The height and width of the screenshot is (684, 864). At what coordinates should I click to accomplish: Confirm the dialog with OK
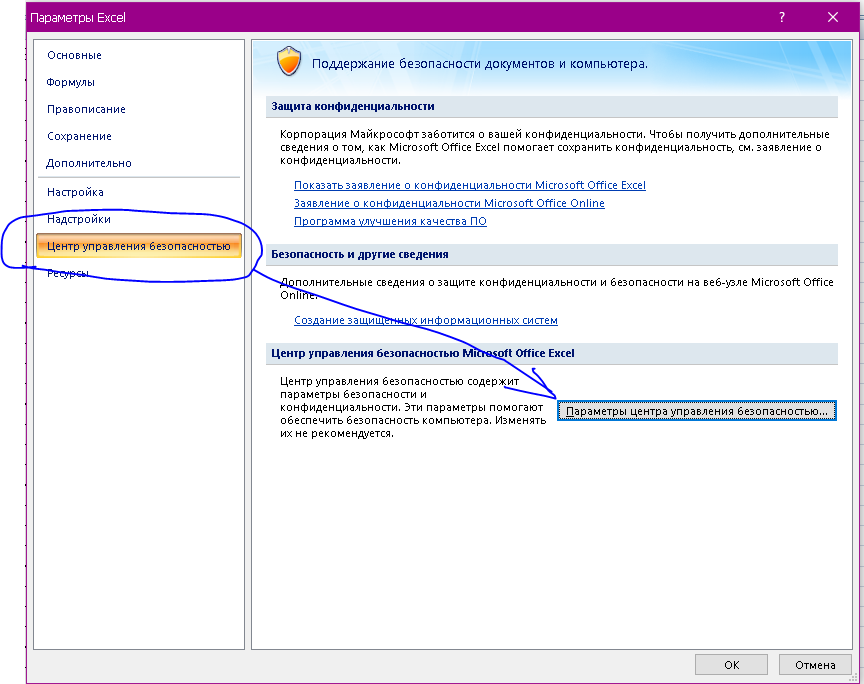pos(731,665)
